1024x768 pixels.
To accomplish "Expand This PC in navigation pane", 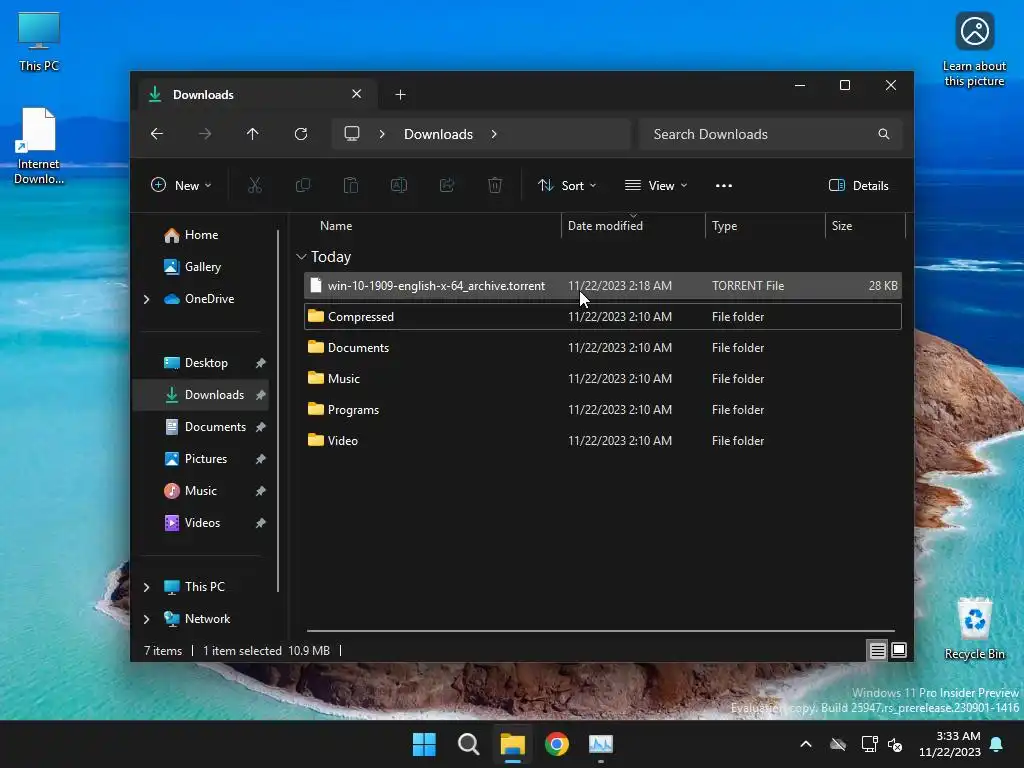I will (146, 587).
